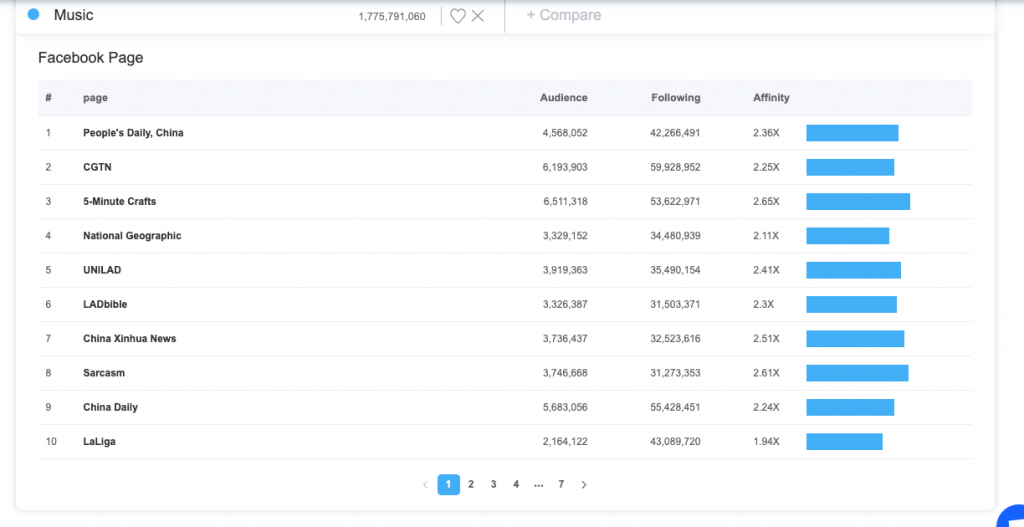
Task: Click audience value 5,683,056
Action: pos(565,407)
